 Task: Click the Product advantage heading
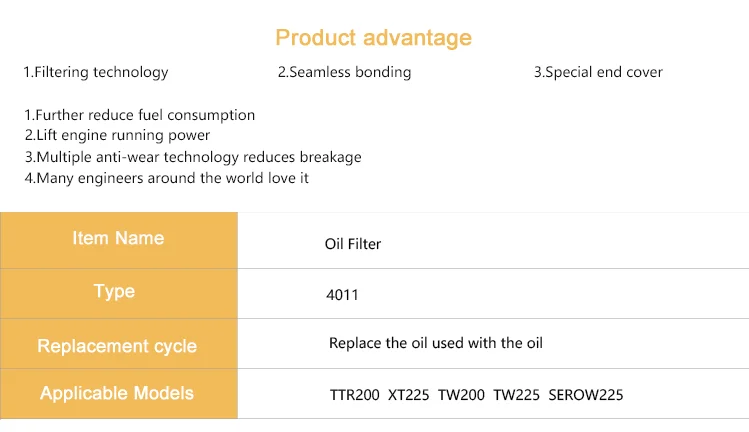point(373,38)
